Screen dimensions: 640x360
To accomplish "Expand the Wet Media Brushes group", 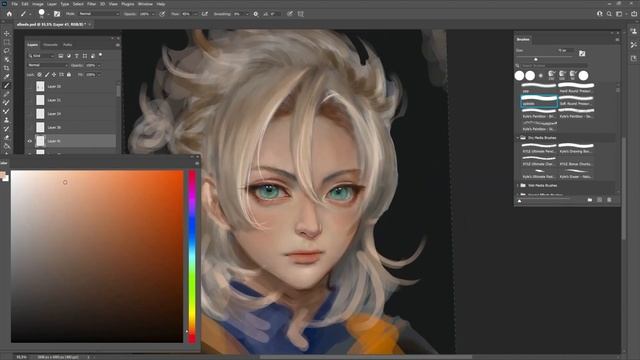I will 518,186.
